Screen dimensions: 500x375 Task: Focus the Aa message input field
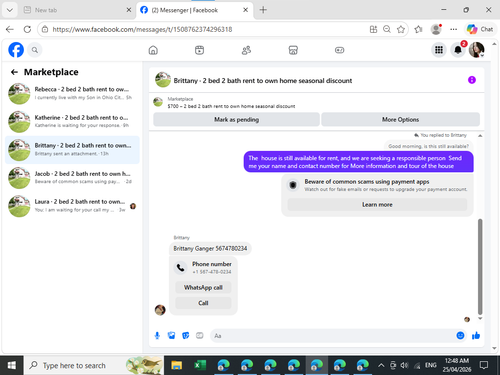coord(333,336)
